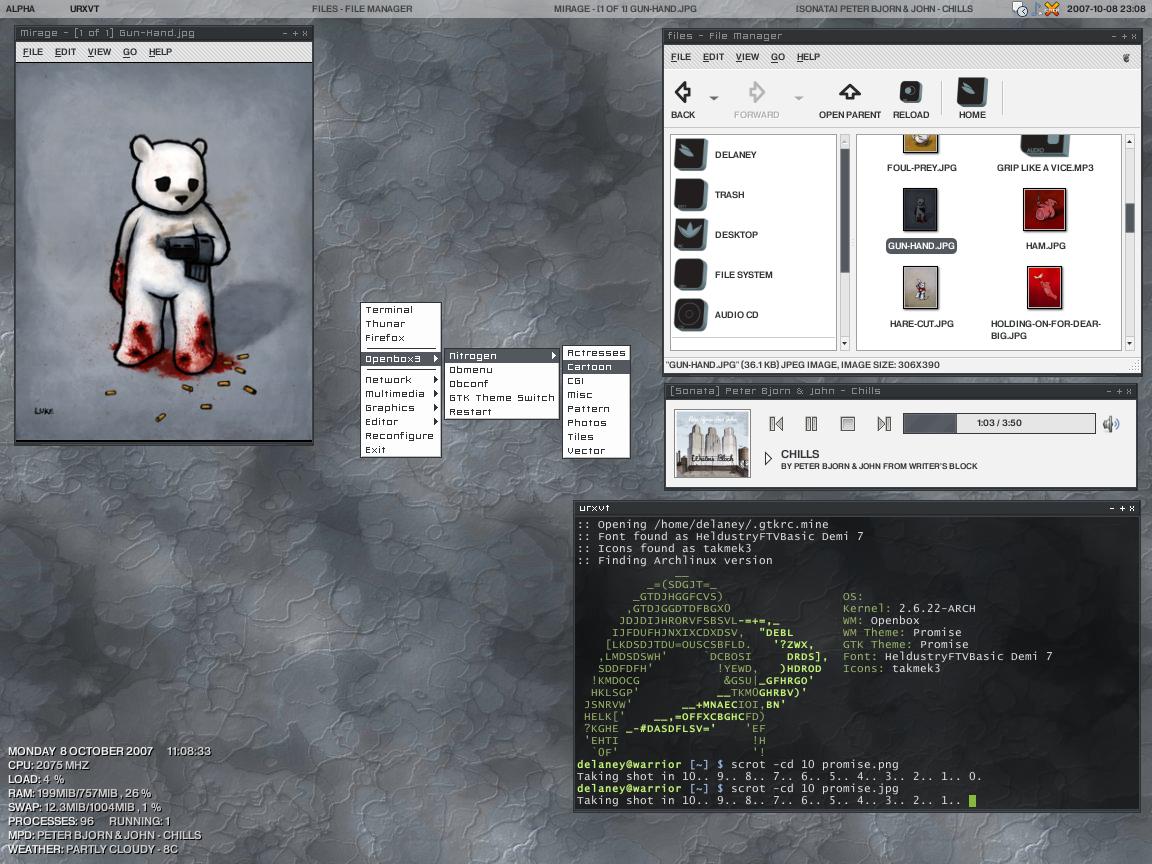The width and height of the screenshot is (1152, 864).
Task: Click file list vertical scrollbar handle
Action: click(x=1130, y=217)
